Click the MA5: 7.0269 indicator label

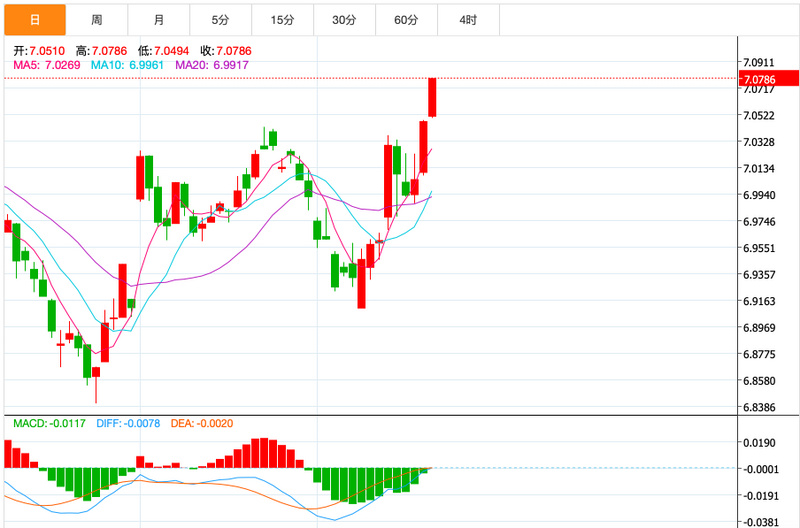pyautogui.click(x=47, y=65)
